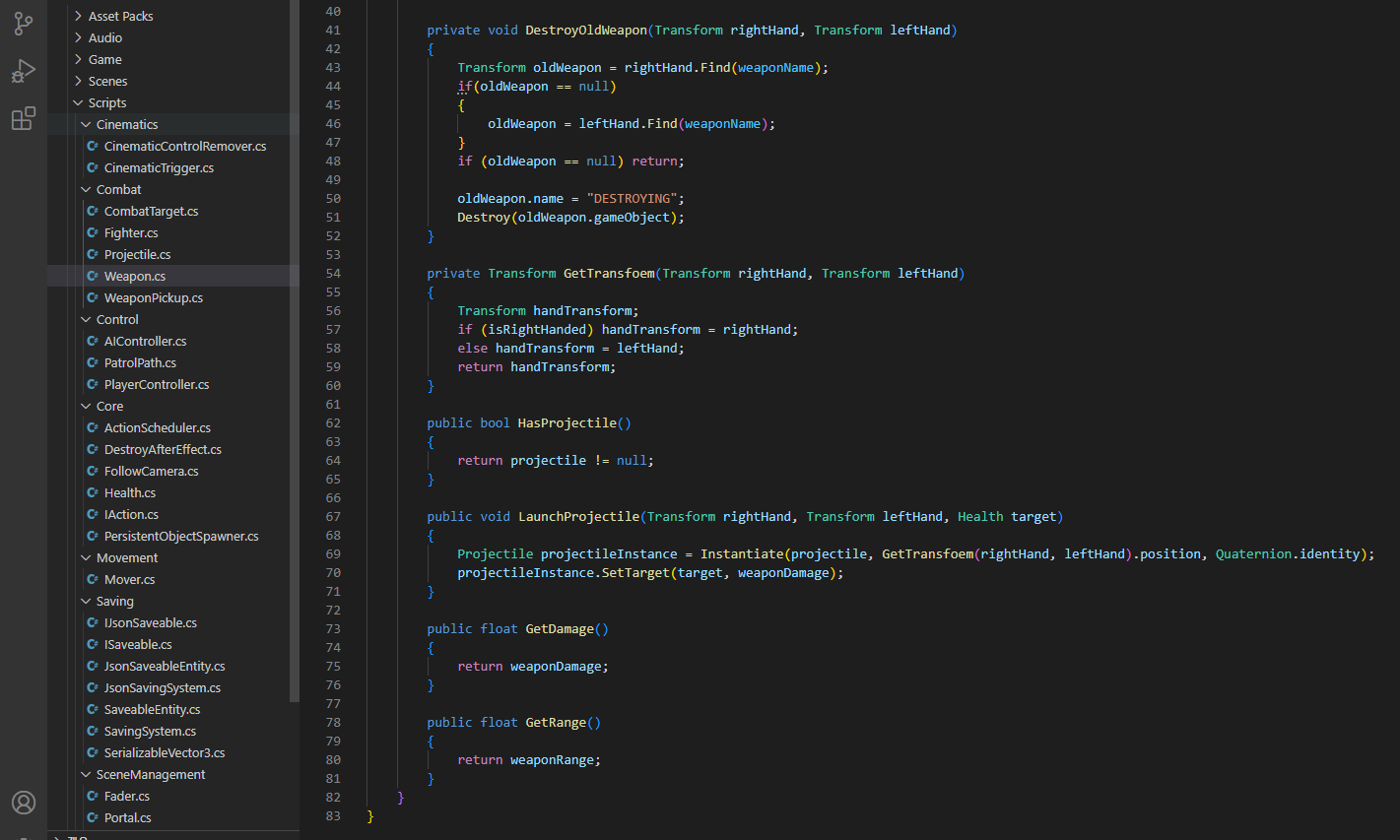This screenshot has width=1400, height=840.
Task: Open CinematicControlRemover.cs file
Action: pos(185,146)
